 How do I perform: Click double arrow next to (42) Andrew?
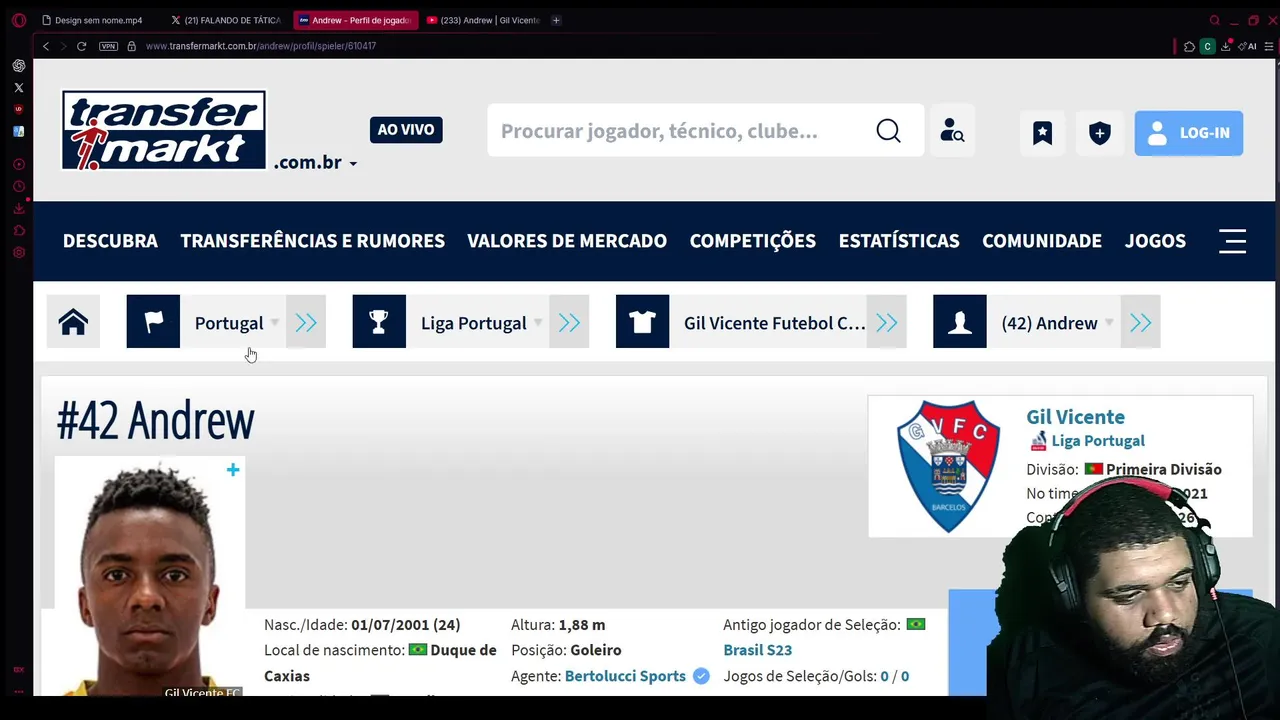(x=1141, y=322)
